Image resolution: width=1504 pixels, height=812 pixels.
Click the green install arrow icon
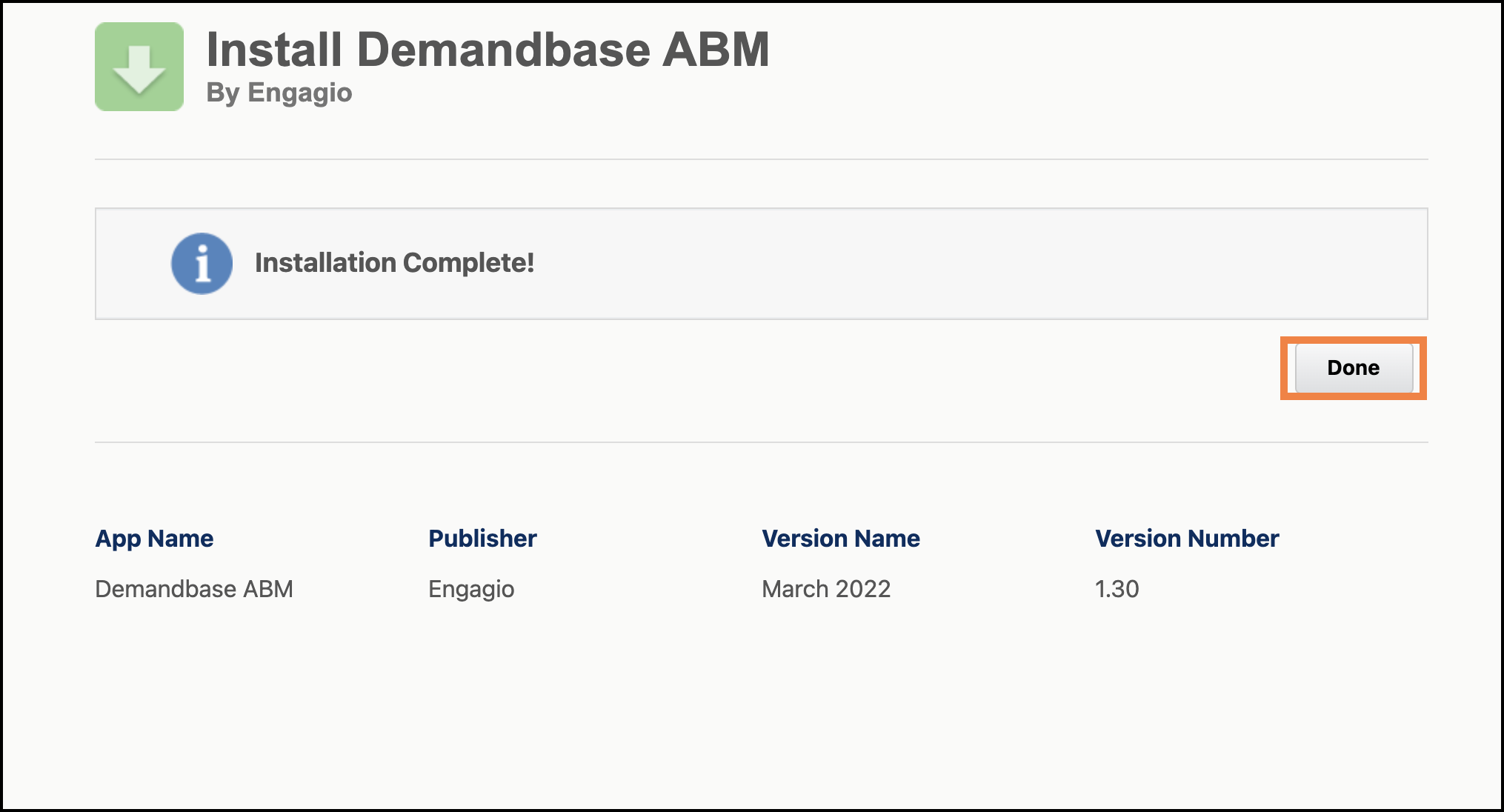(139, 67)
